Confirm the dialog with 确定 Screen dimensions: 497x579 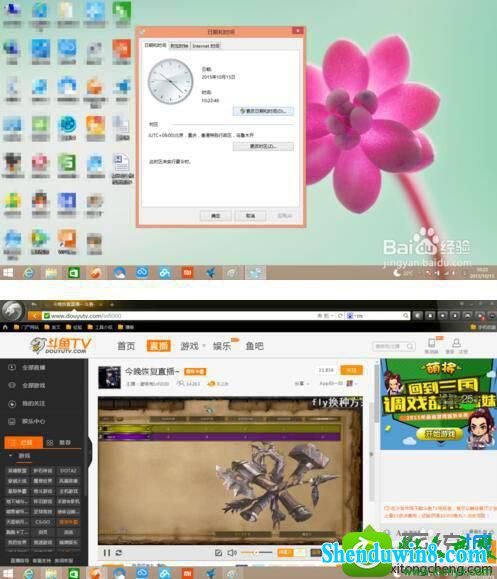coord(216,216)
